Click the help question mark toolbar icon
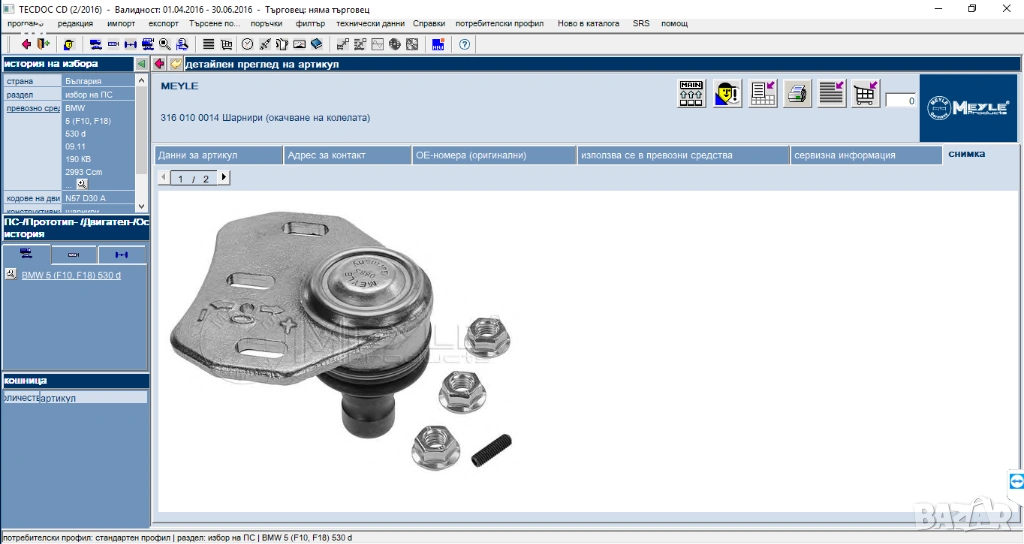 (x=465, y=44)
